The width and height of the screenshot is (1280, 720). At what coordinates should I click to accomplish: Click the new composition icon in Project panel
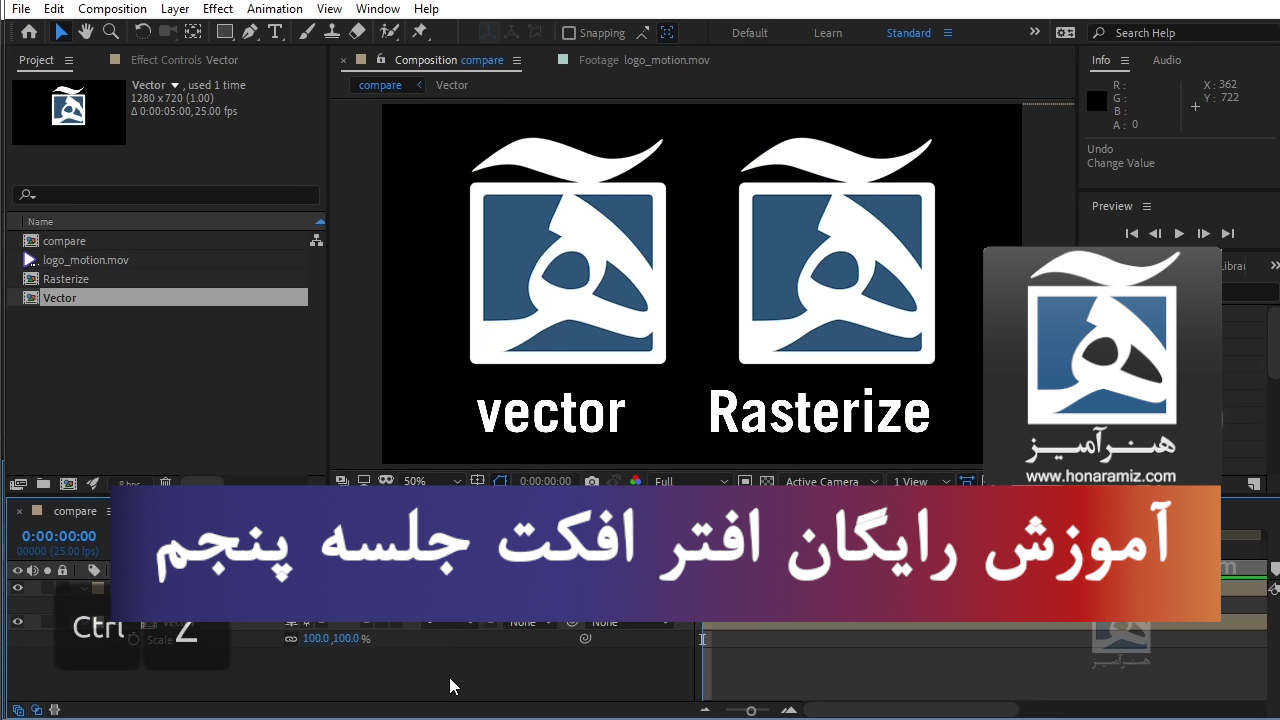68,483
